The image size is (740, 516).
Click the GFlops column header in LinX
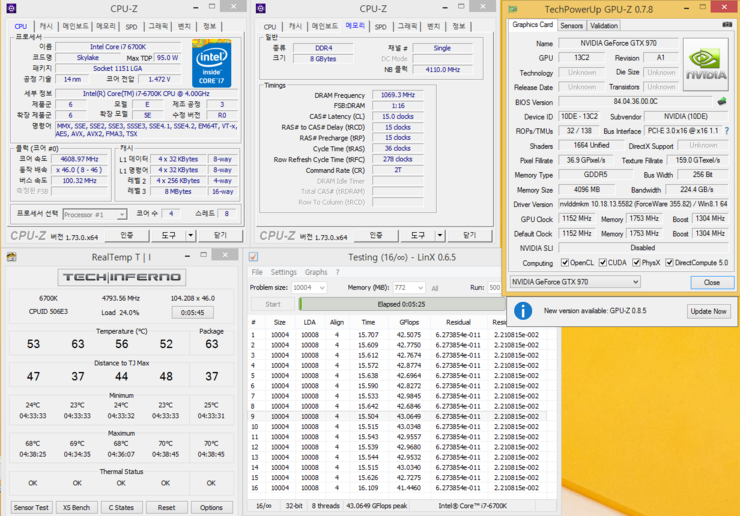tap(409, 322)
